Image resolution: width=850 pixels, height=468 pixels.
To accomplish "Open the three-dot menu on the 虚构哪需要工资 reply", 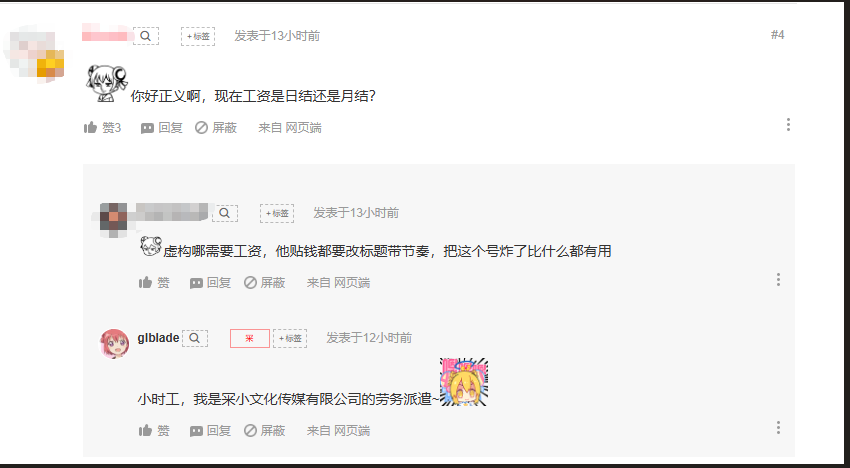I will point(778,280).
